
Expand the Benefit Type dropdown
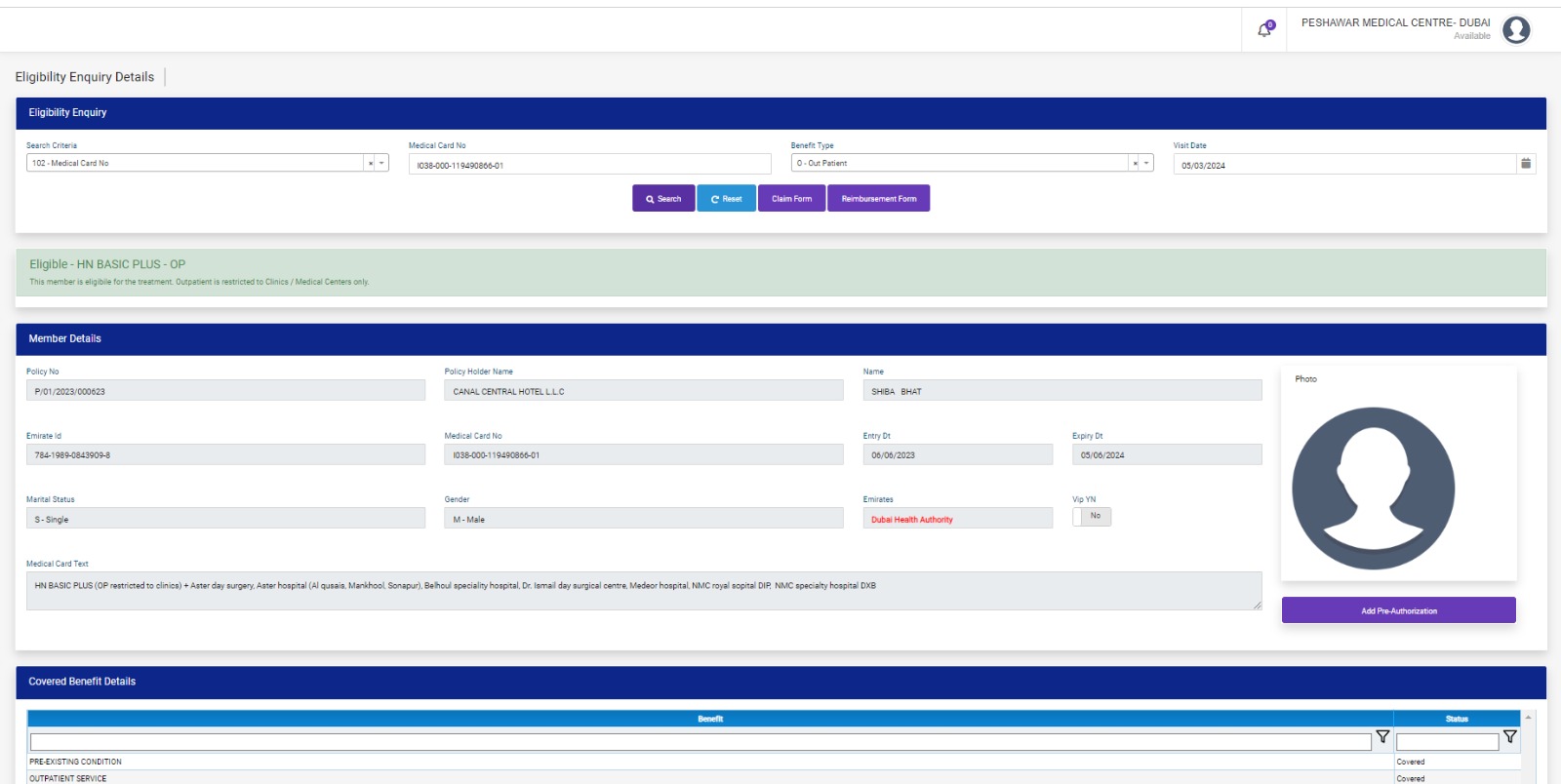[1146, 164]
